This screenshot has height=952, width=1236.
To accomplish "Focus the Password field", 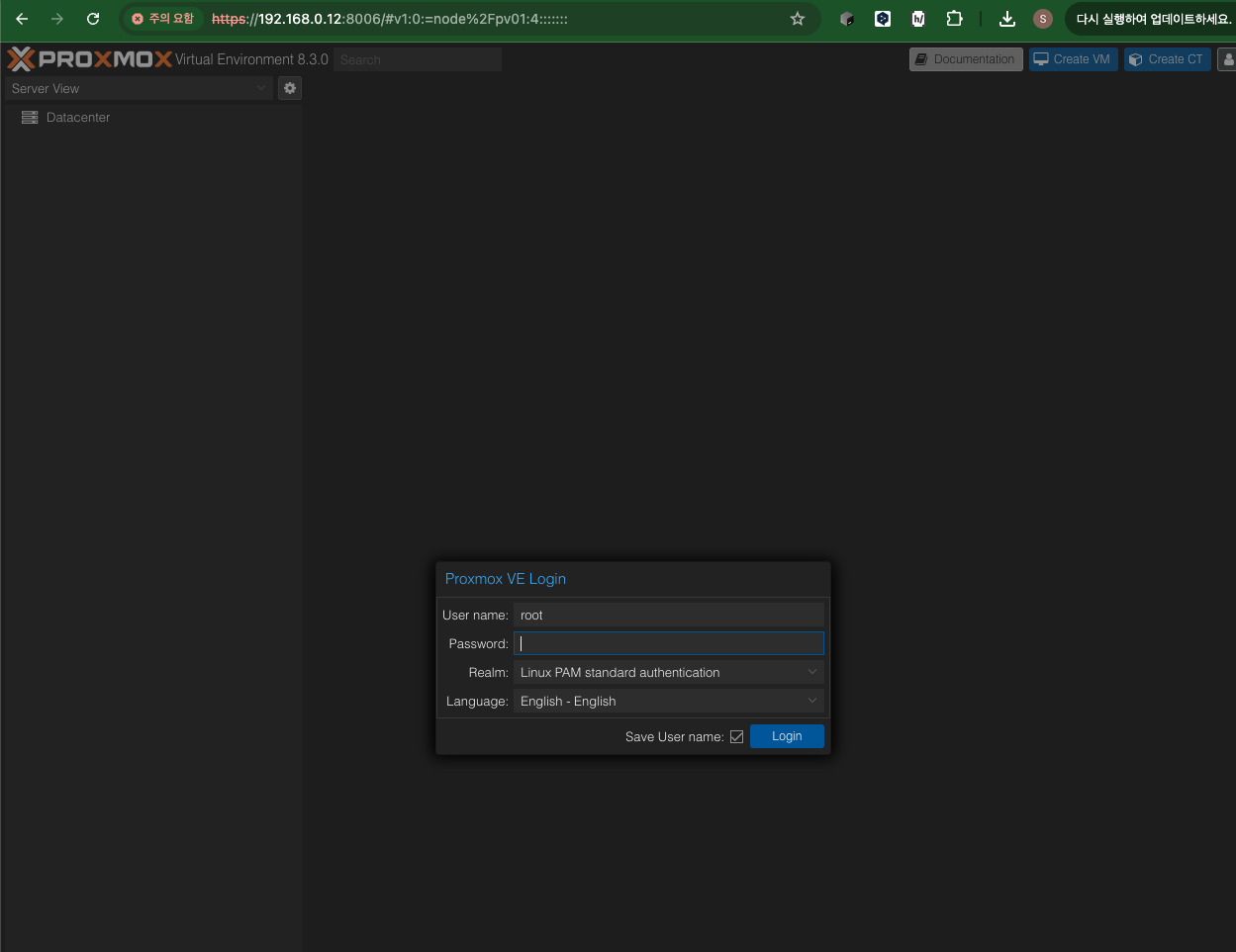I will [x=669, y=643].
